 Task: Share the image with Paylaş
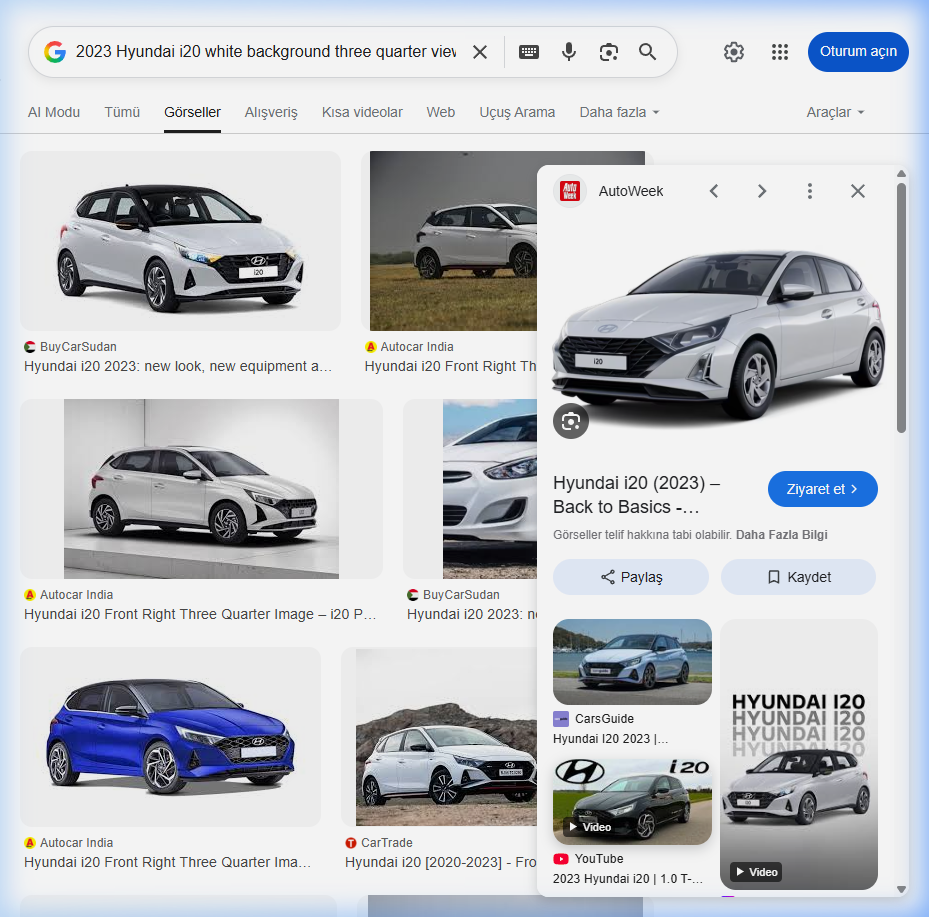click(x=631, y=577)
